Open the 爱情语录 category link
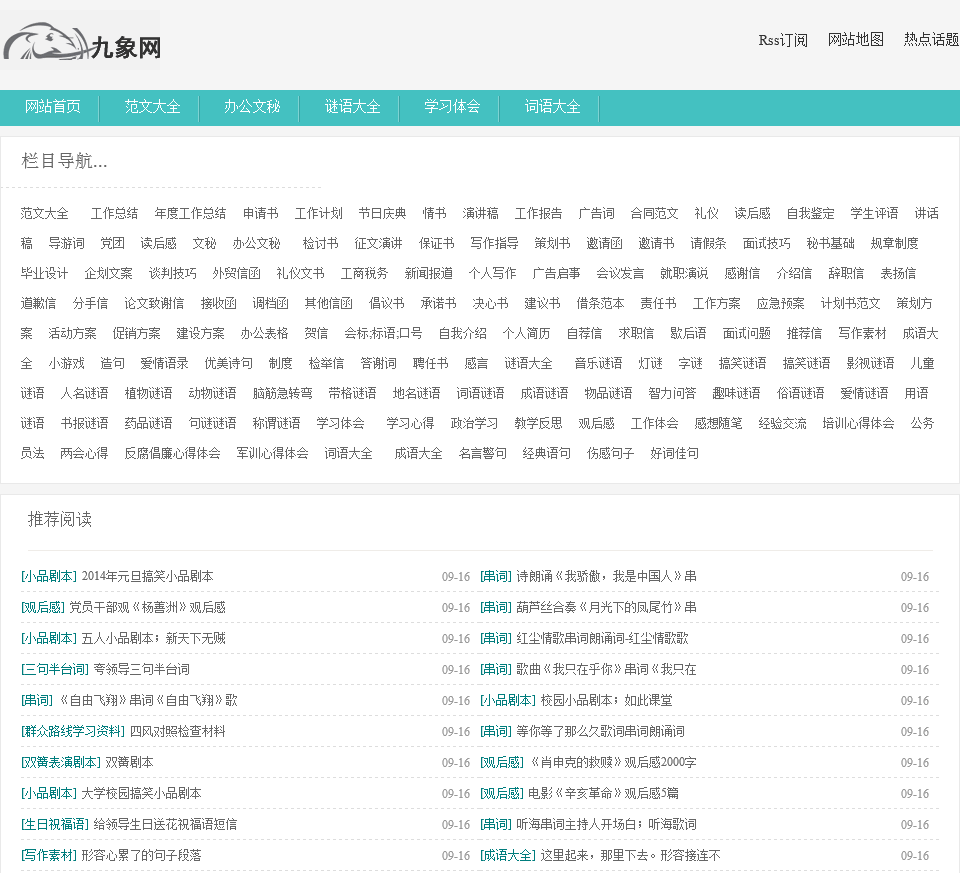This screenshot has height=873, width=960. pos(165,363)
